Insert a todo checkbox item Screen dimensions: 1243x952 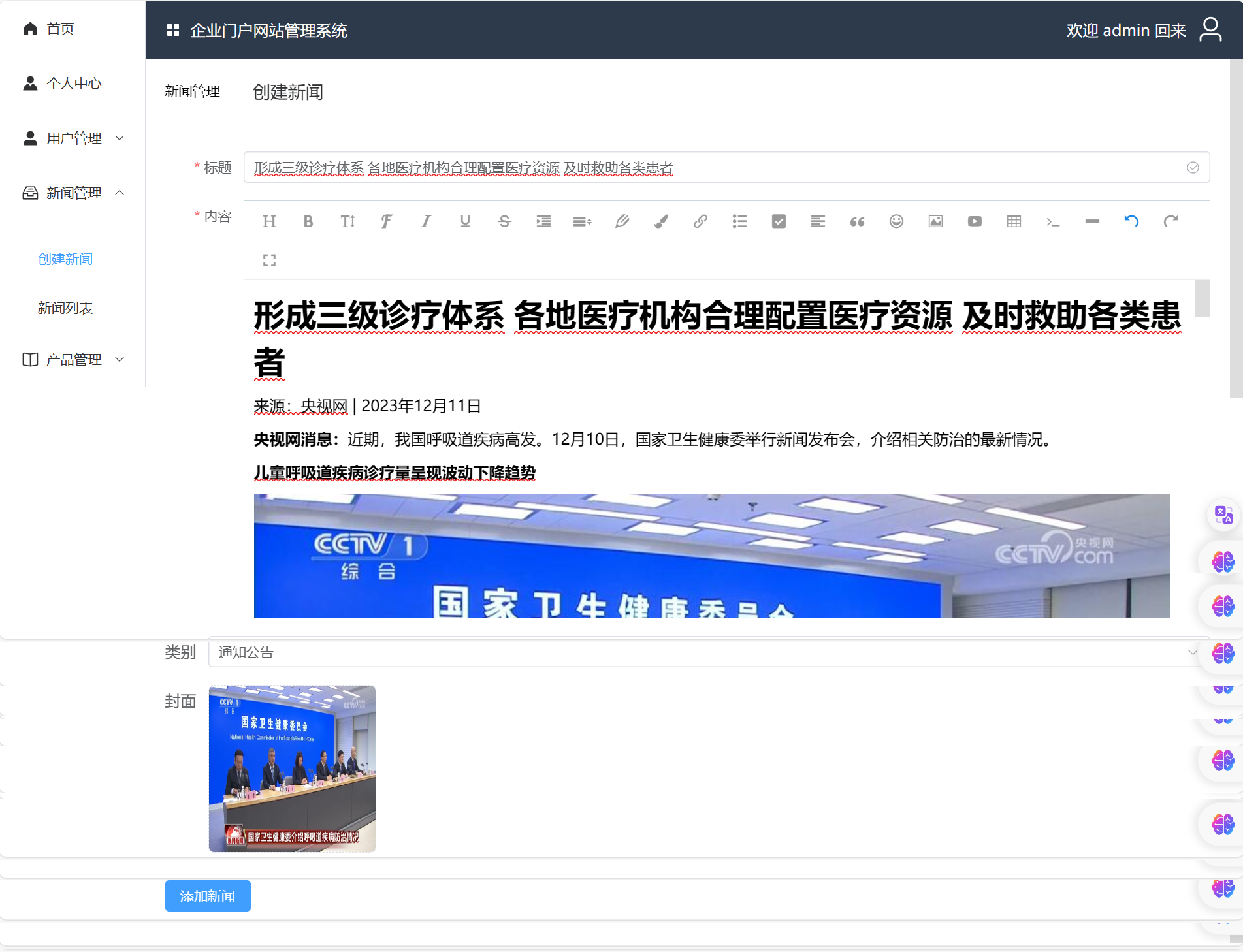tap(779, 221)
